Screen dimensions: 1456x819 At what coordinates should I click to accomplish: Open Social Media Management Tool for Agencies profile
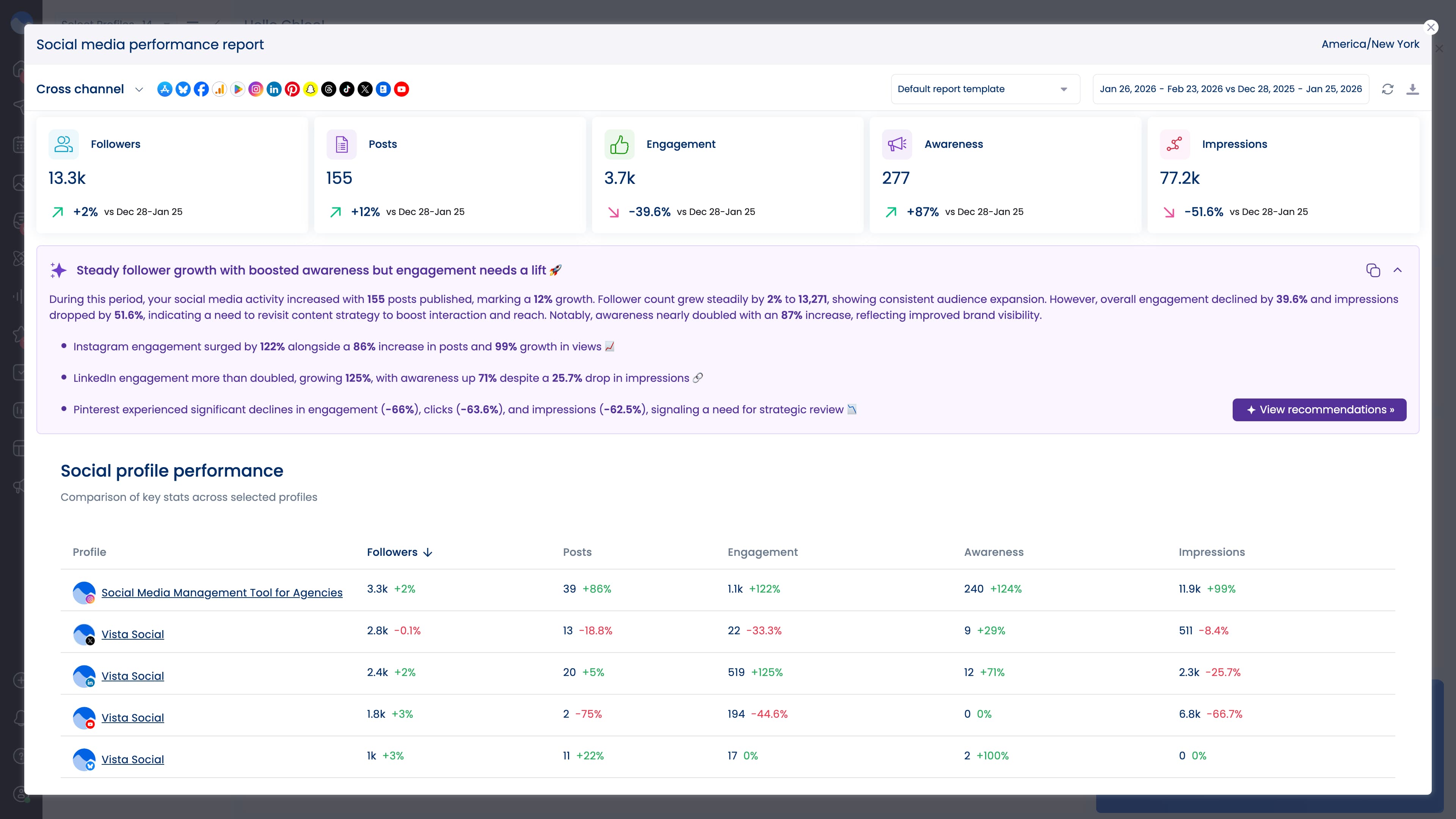221,592
